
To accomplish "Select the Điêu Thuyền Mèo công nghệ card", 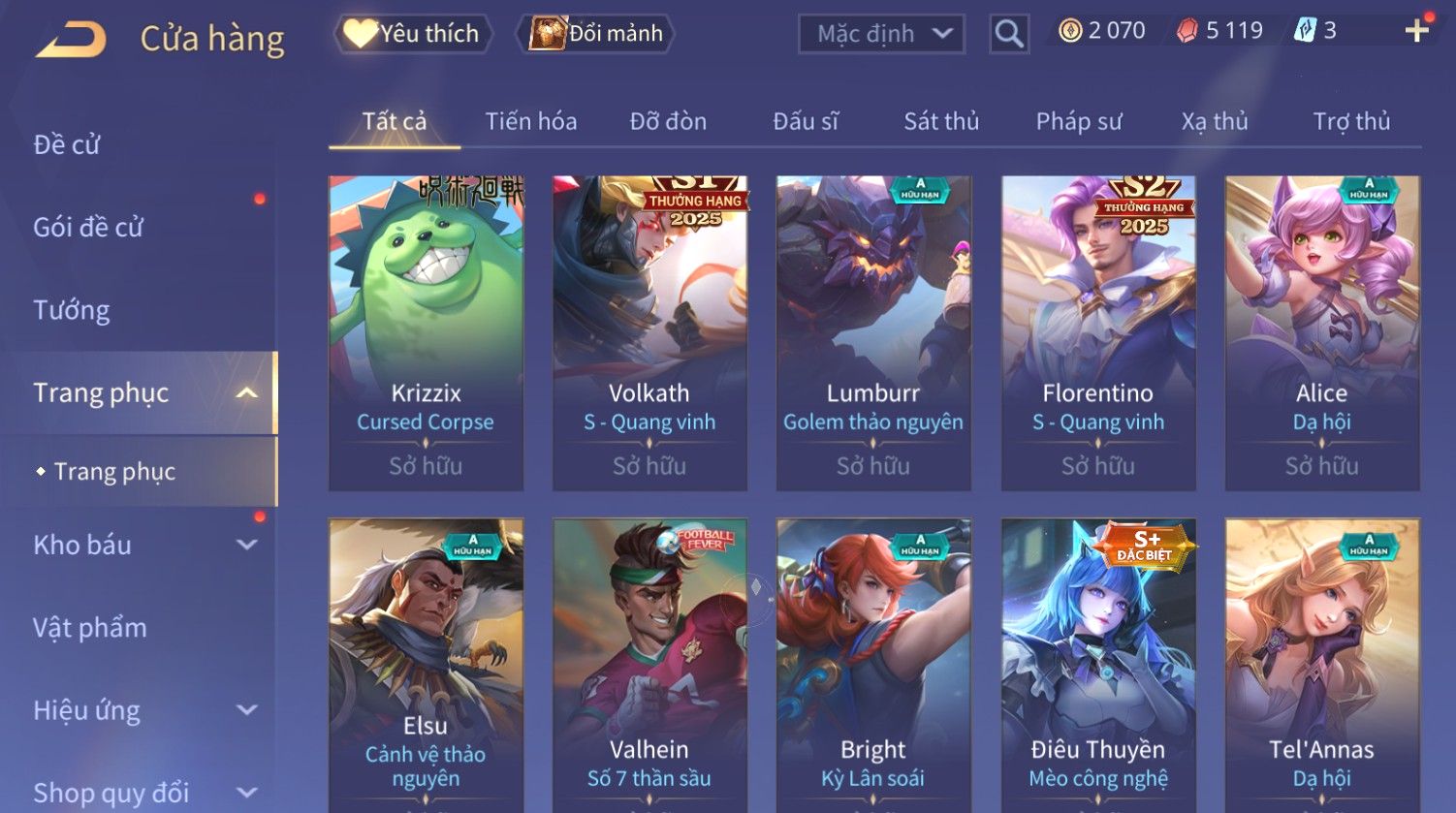I will (x=1098, y=665).
